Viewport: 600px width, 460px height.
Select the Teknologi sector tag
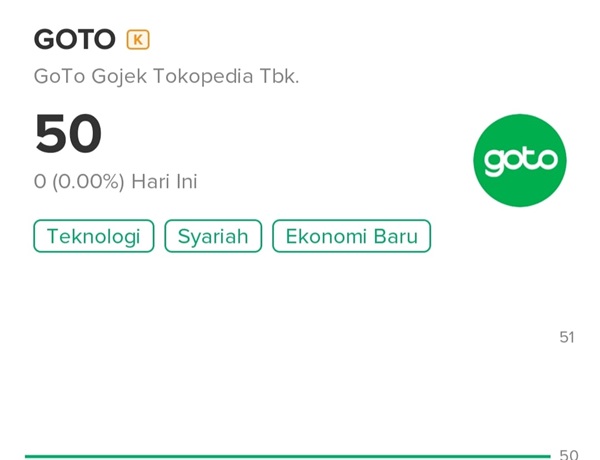click(94, 236)
